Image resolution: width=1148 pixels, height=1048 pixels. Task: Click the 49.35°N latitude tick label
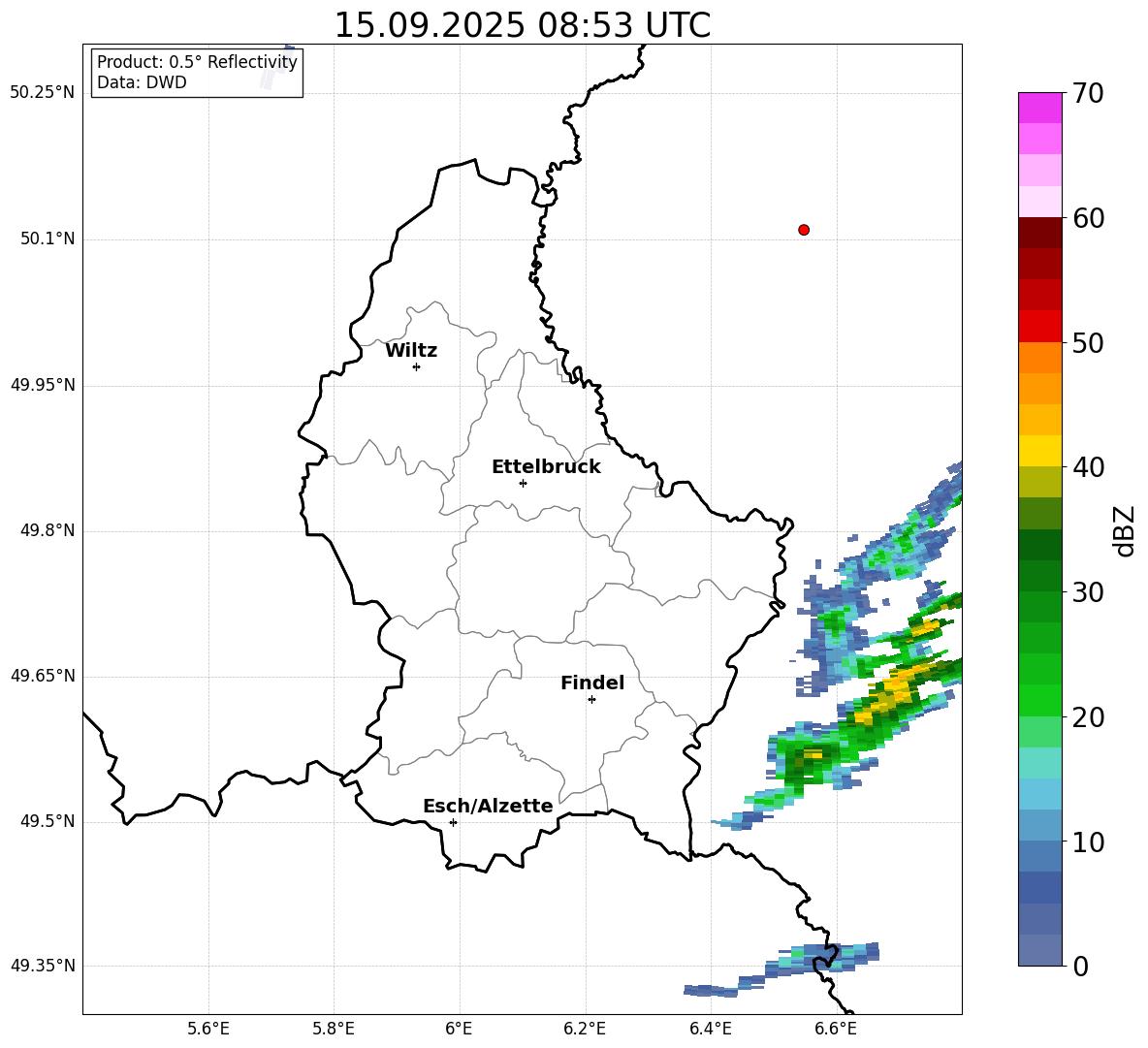[43, 966]
